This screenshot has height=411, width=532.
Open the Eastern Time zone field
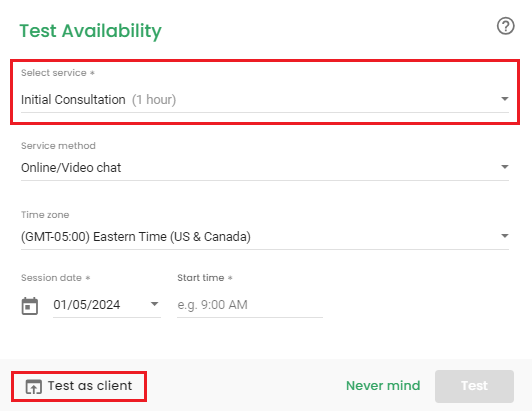(x=265, y=237)
